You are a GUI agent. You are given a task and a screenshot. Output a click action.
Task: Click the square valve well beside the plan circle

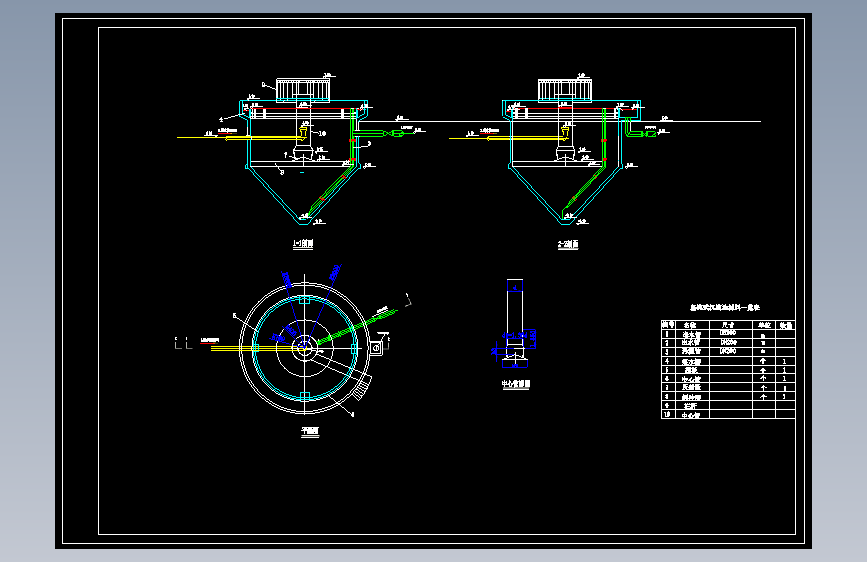[x=376, y=348]
